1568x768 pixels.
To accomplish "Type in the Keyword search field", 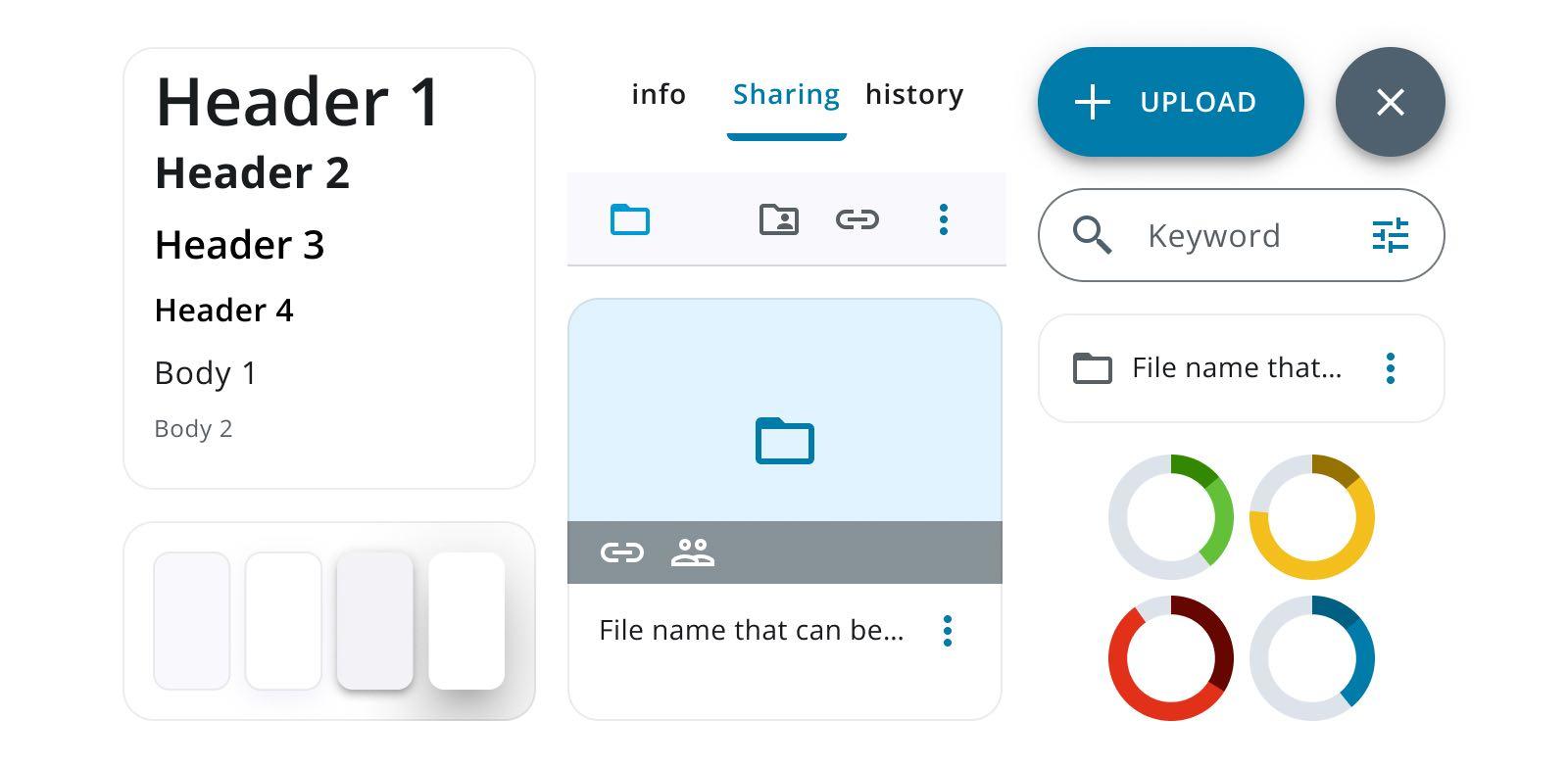I will pos(1235,236).
